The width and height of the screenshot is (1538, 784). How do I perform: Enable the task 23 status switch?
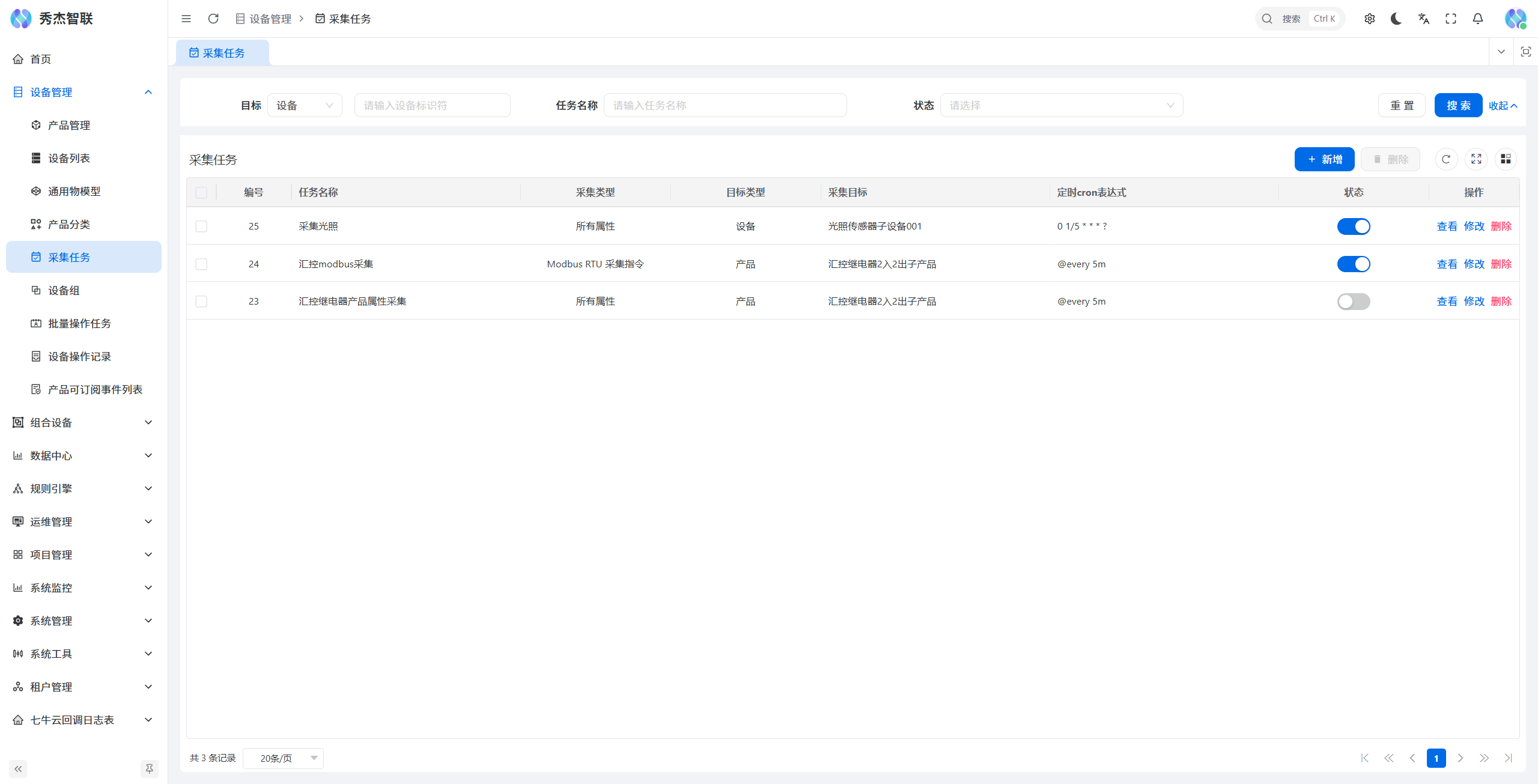[x=1353, y=302]
